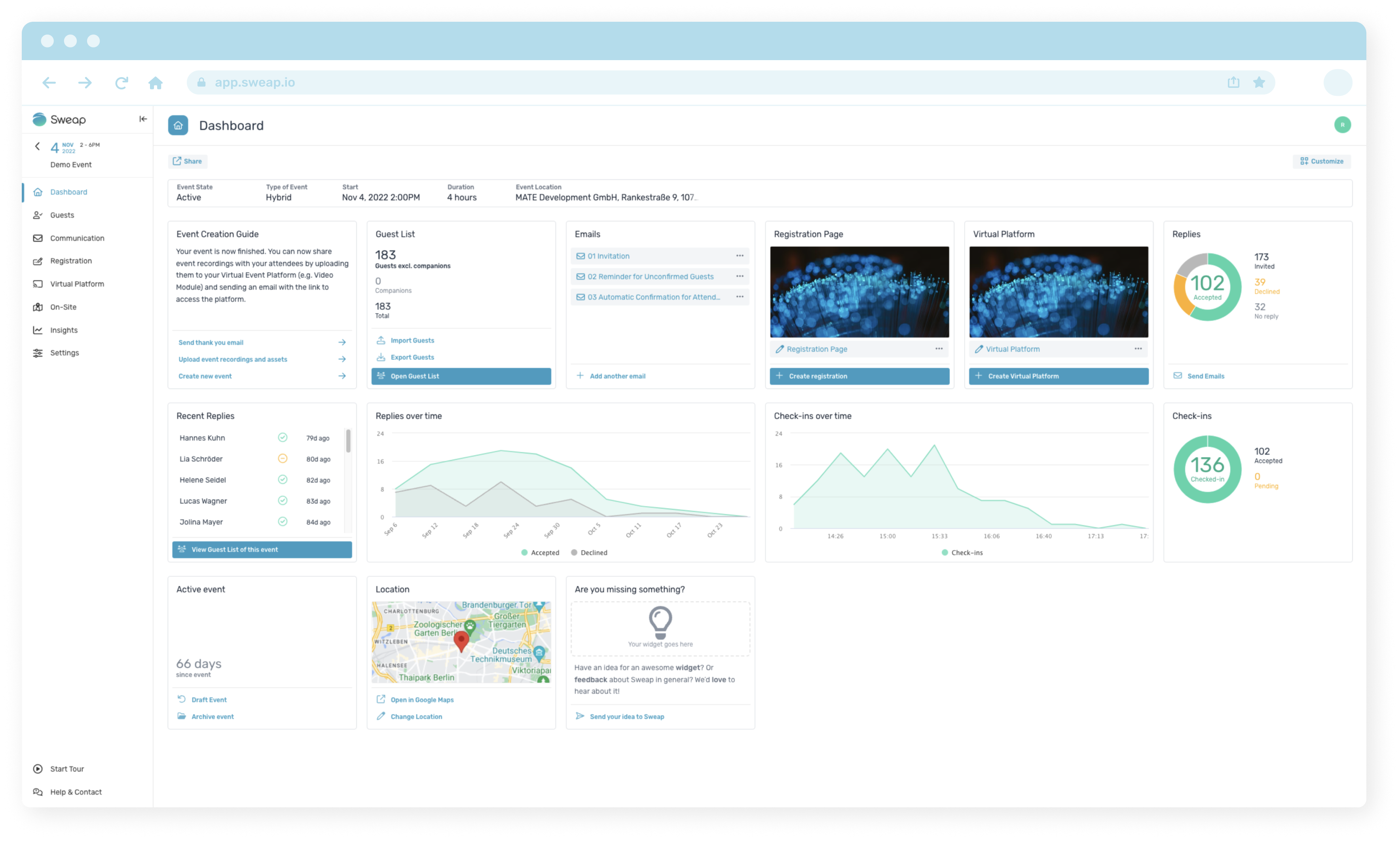Image resolution: width=1400 pixels, height=841 pixels.
Task: Open Registration Page more options menu
Action: 939,349
